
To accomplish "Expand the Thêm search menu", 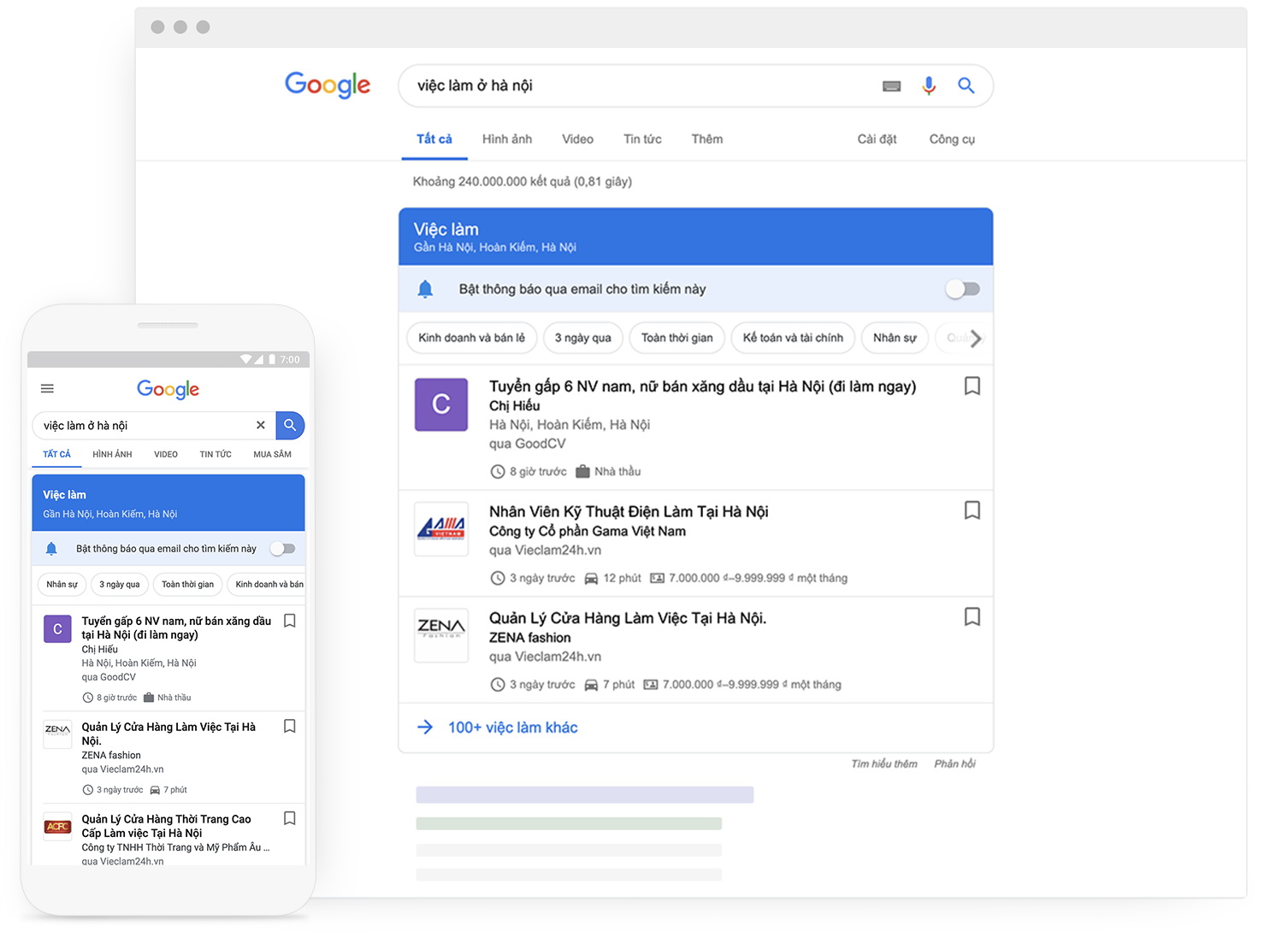I will 706,139.
